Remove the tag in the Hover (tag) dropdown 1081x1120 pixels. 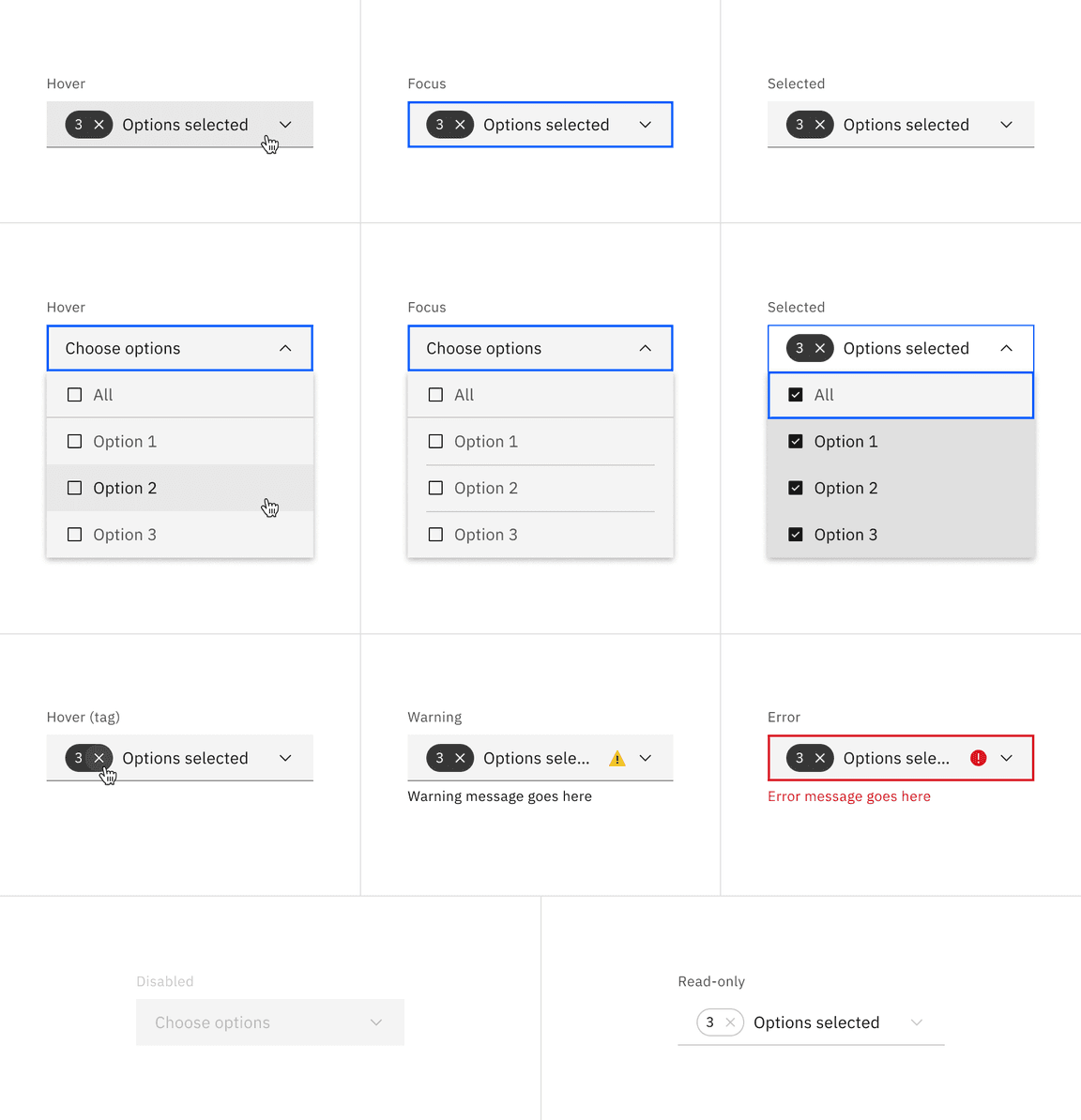click(x=99, y=757)
